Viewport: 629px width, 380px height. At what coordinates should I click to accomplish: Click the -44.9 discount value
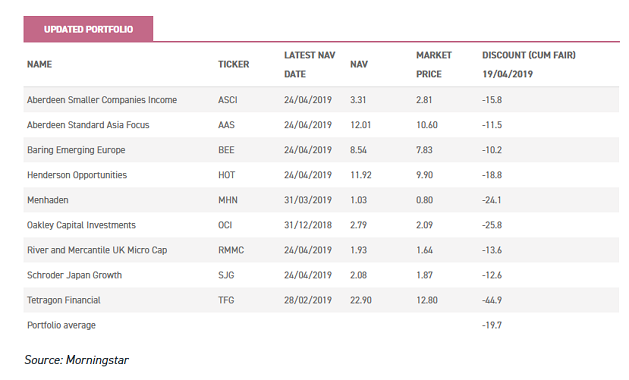pos(492,300)
